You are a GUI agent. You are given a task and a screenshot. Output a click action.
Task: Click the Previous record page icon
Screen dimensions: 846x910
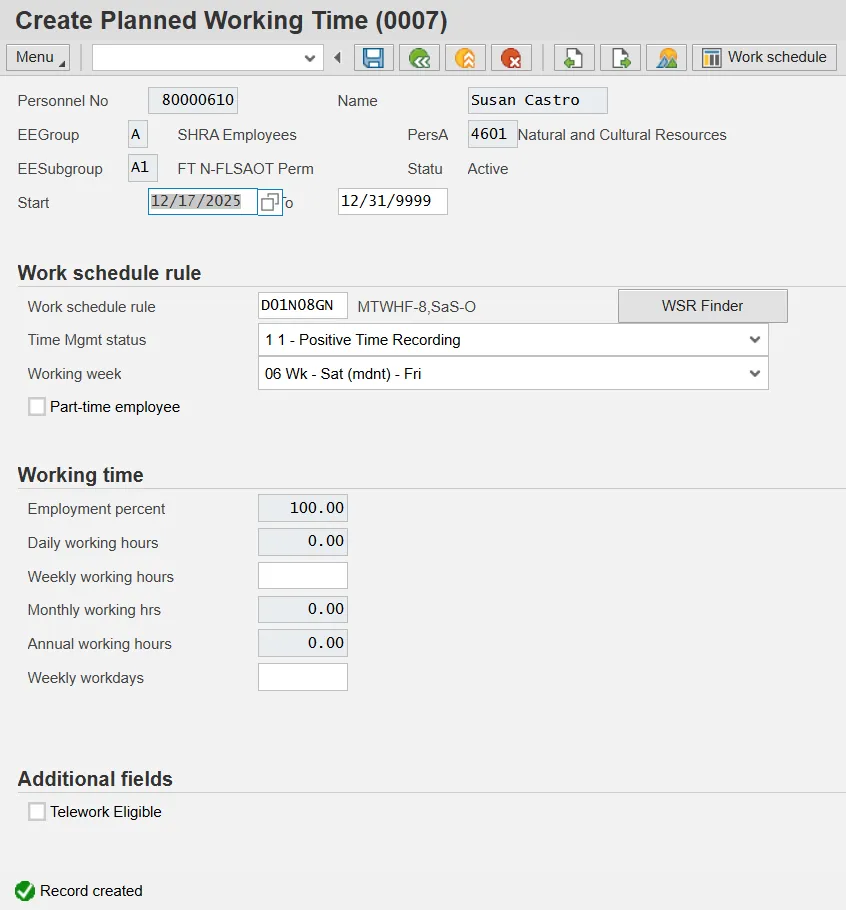coord(574,58)
